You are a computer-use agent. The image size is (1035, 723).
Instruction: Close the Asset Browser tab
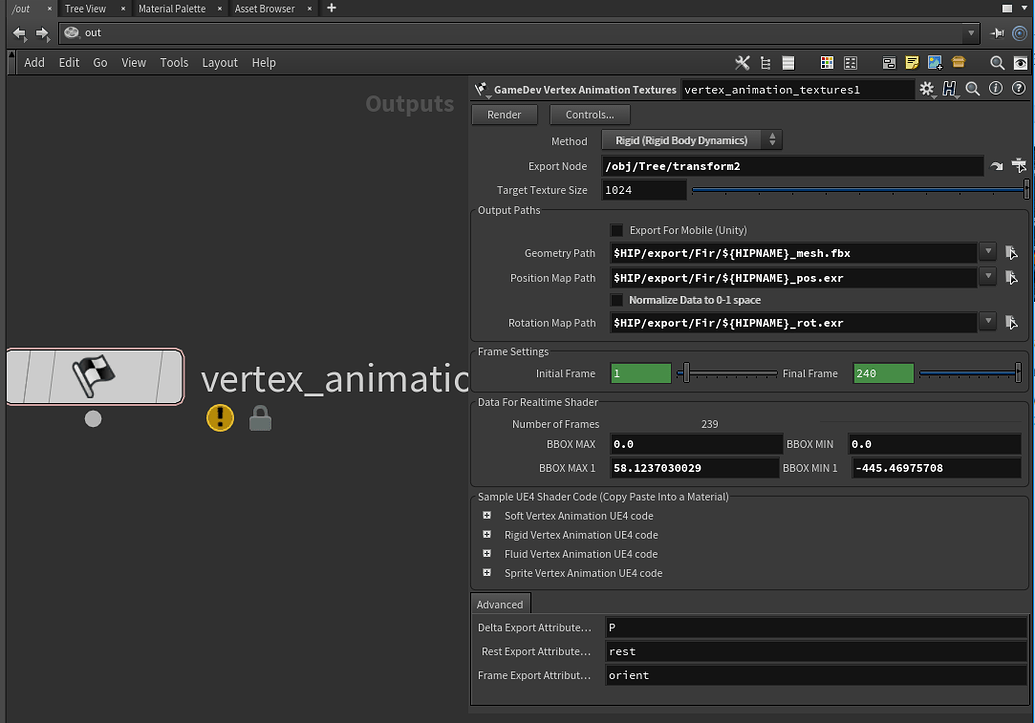pyautogui.click(x=310, y=9)
